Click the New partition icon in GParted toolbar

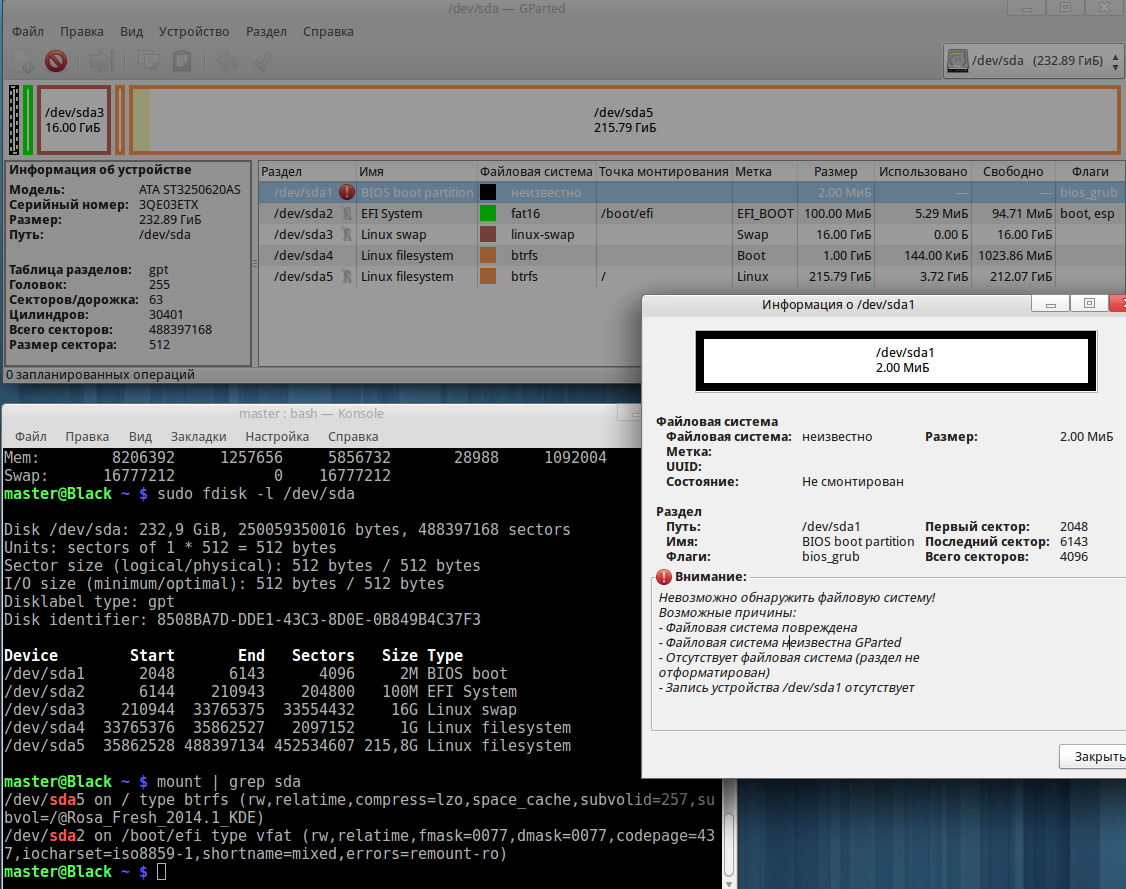(22, 61)
